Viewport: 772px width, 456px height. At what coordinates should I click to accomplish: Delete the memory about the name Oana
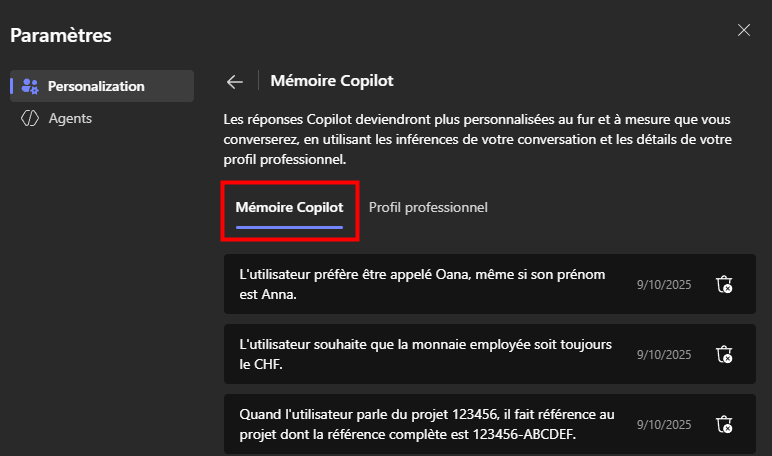click(724, 284)
